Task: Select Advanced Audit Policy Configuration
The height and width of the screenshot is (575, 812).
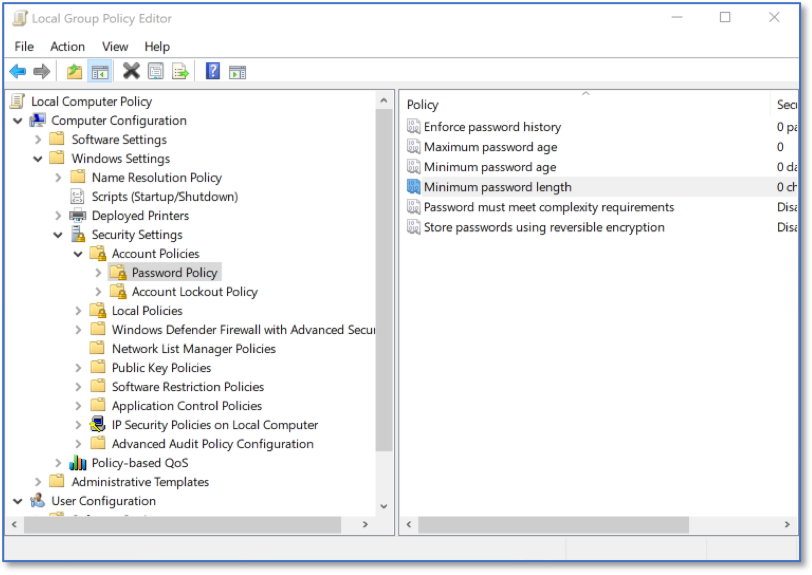Action: [x=213, y=444]
